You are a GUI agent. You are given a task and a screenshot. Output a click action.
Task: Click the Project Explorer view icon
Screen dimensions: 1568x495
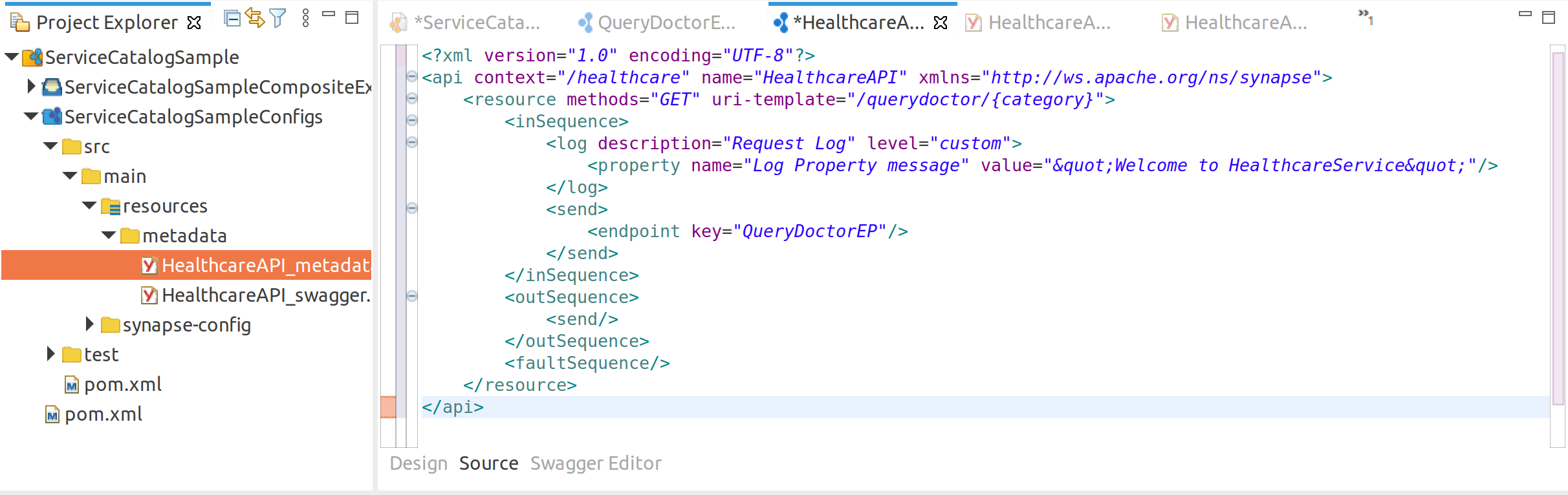tap(20, 23)
